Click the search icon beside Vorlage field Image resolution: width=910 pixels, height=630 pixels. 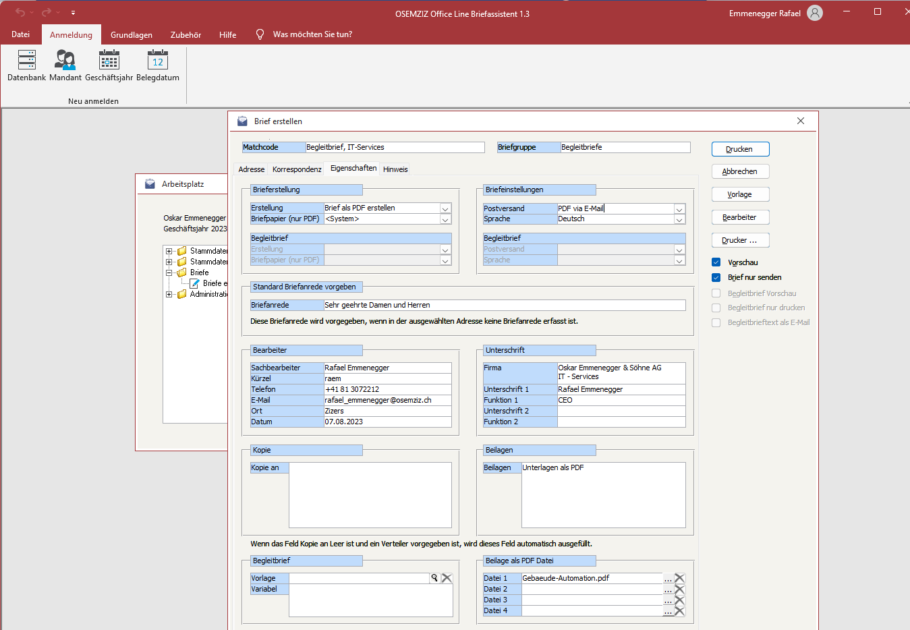click(434, 578)
